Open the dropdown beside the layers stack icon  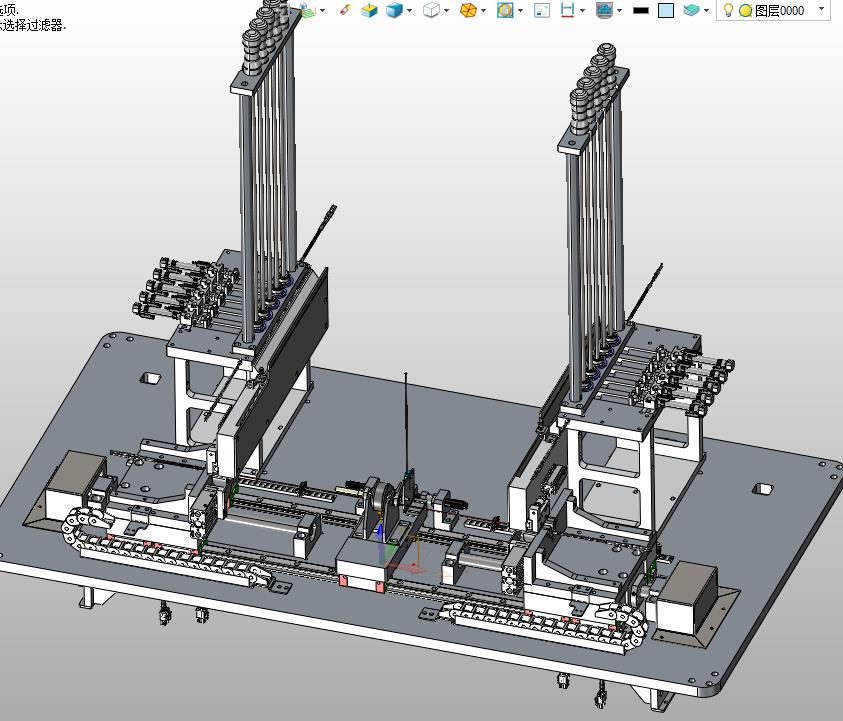[x=706, y=10]
